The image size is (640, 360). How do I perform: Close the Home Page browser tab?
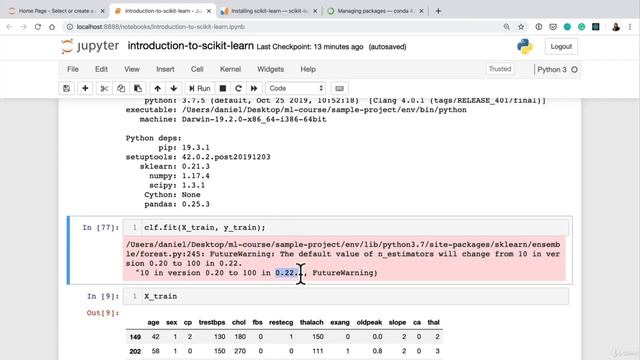coord(102,11)
